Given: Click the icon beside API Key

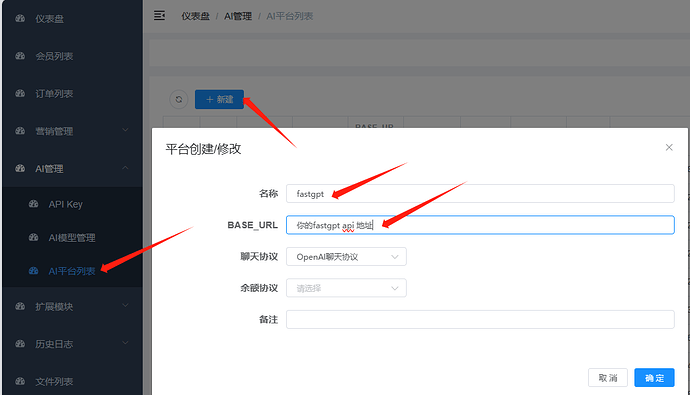Looking at the screenshot, I should point(33,204).
